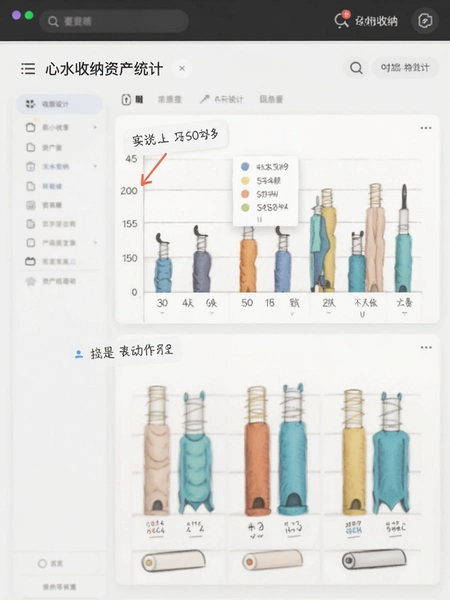Expand the blue-labeled storage box sidebar item
The height and width of the screenshot is (600, 450).
pyautogui.click(x=95, y=166)
